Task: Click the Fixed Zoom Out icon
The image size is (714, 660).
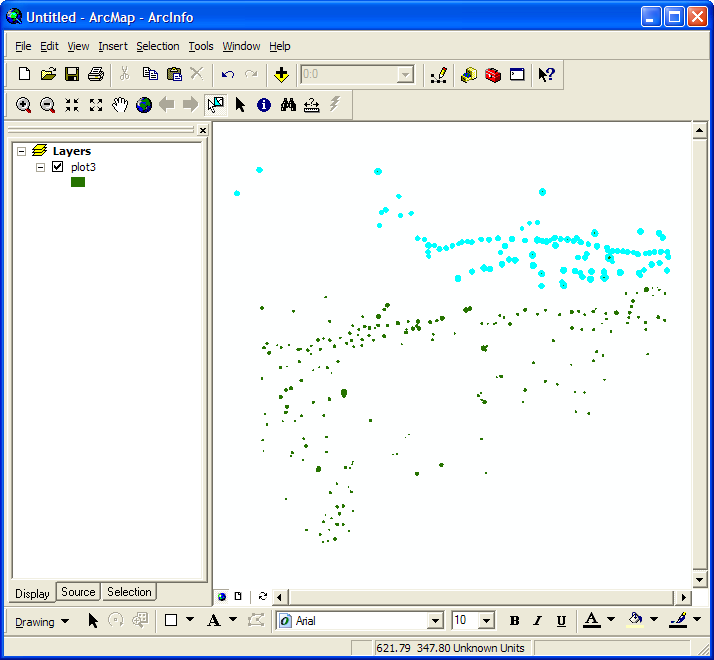Action: point(96,105)
